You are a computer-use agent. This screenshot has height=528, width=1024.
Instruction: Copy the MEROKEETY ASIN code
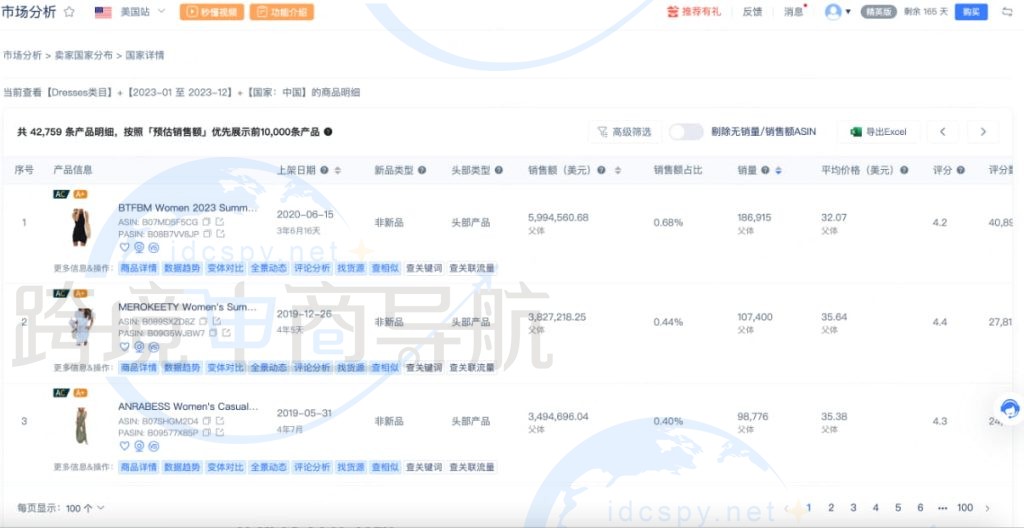(203, 322)
